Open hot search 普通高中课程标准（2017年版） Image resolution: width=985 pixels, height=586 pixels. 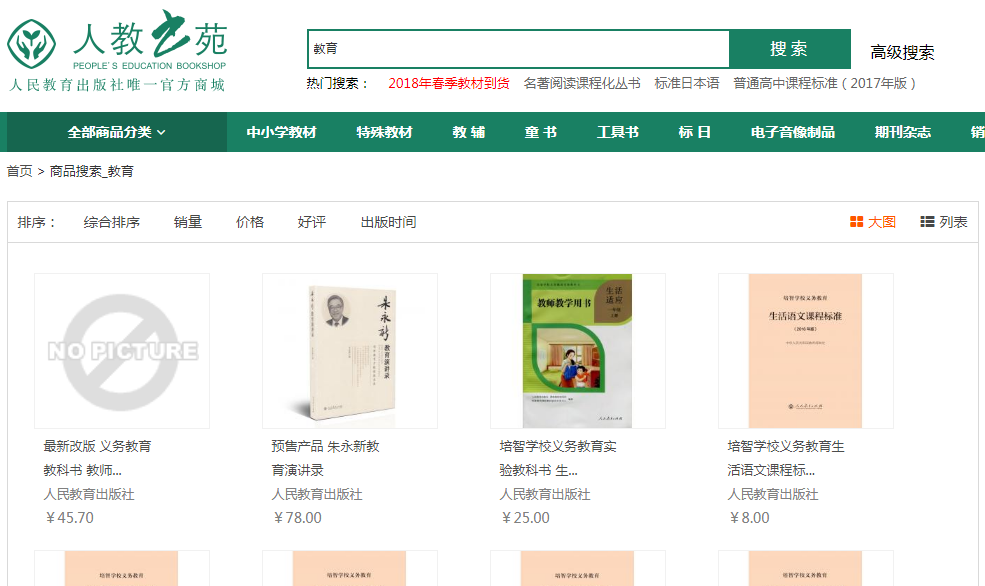point(824,84)
